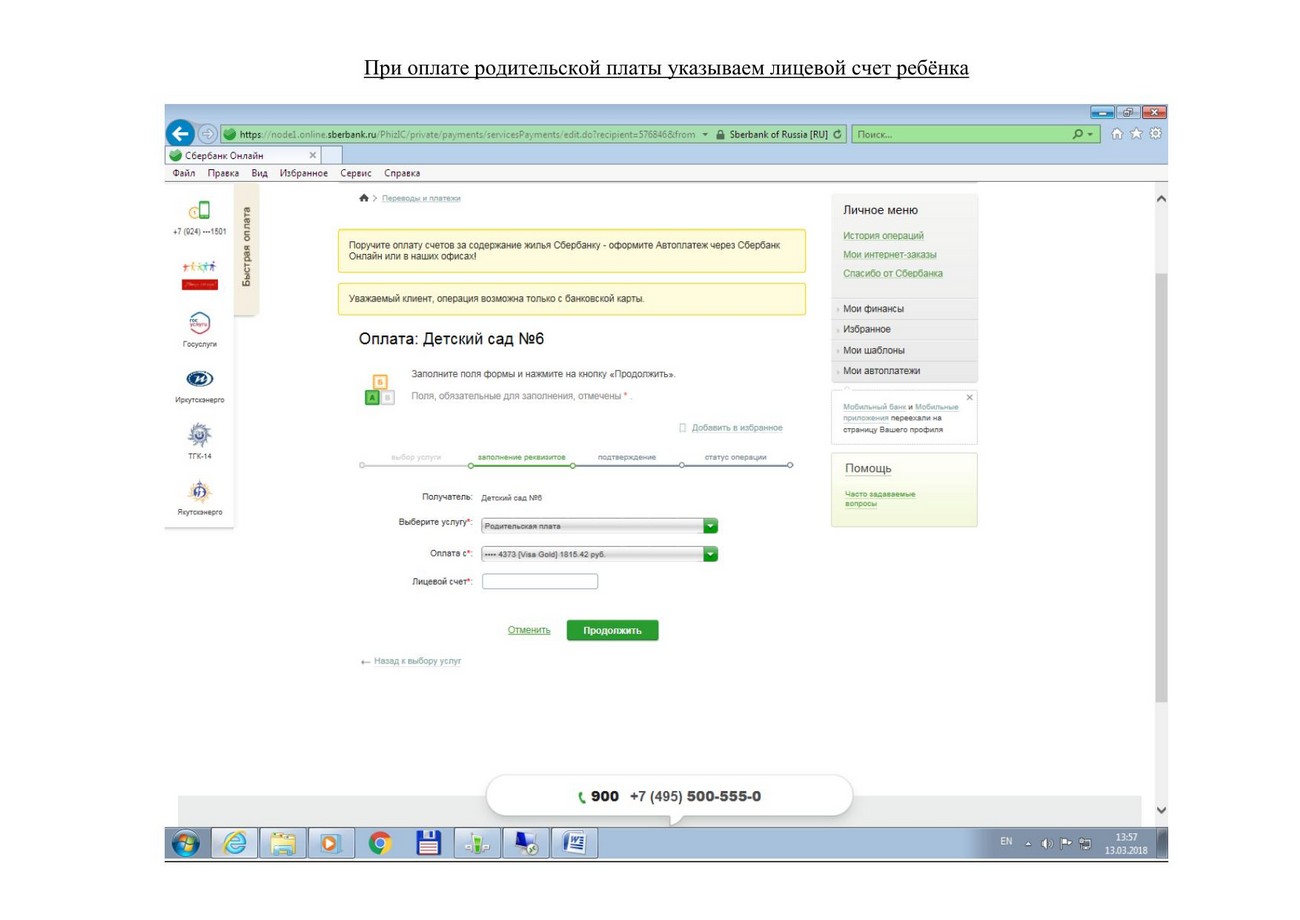
Task: Open the Правка menu
Action: tap(223, 173)
